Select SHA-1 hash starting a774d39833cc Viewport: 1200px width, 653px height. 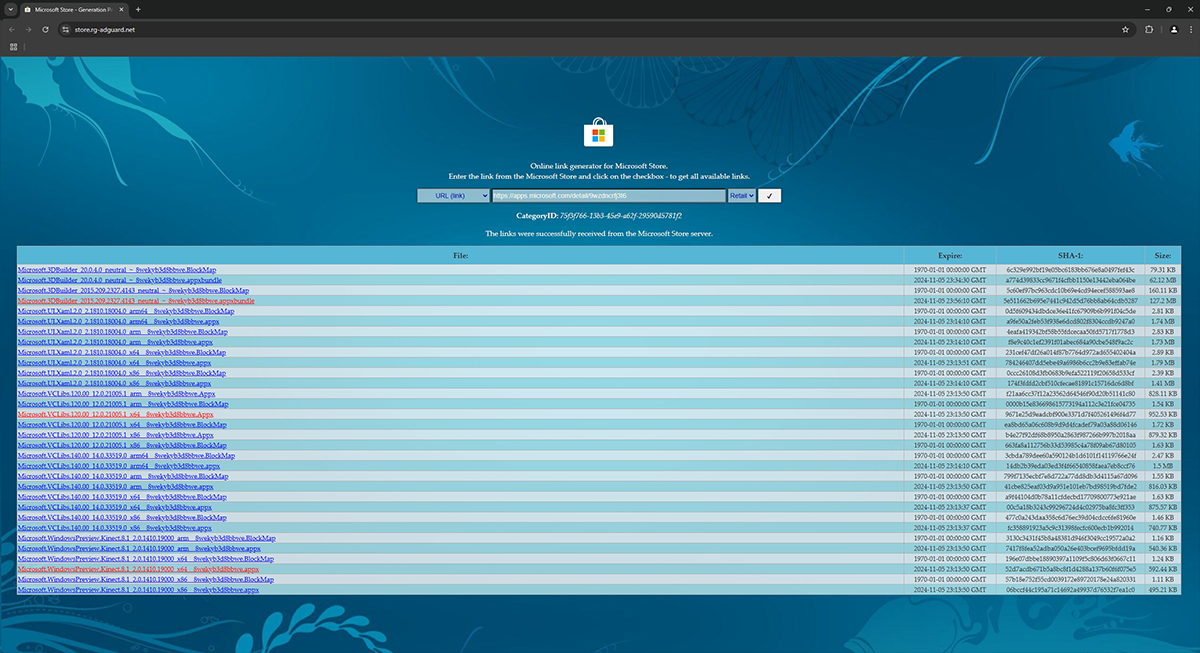click(1070, 280)
